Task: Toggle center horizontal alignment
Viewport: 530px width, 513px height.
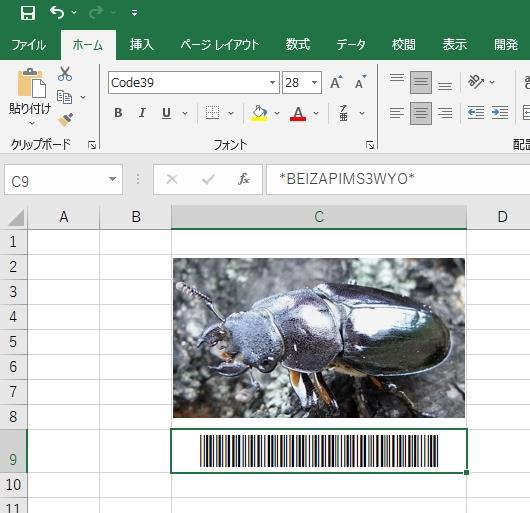Action: click(421, 113)
